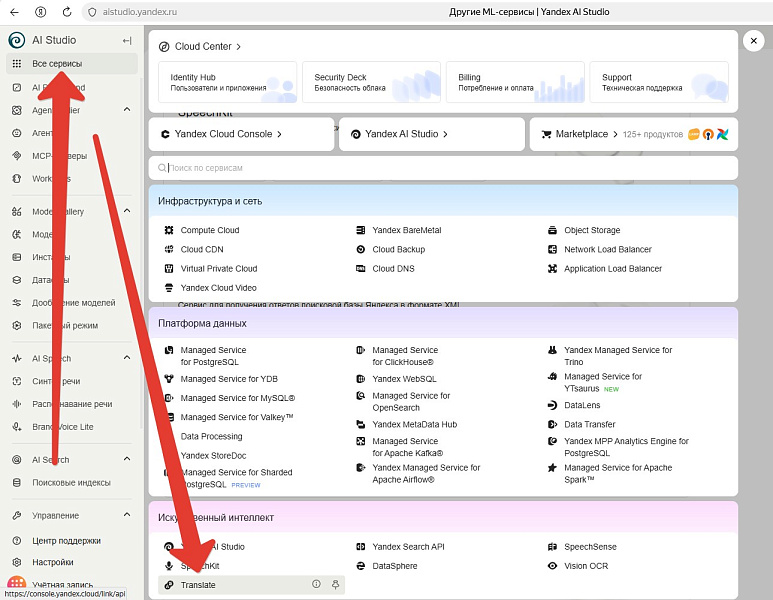Show info for Translate service
This screenshot has width=773, height=600.
[x=316, y=584]
